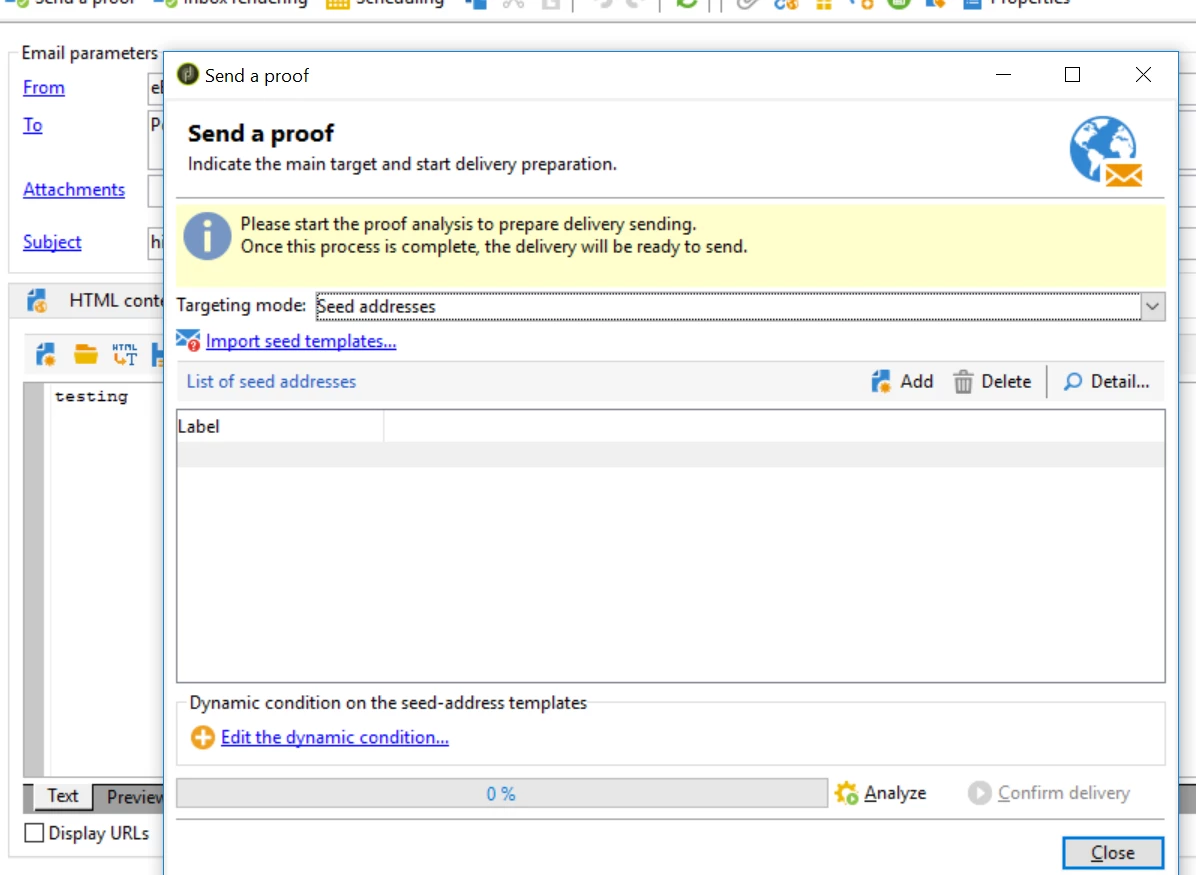Click the Attachments link

pyautogui.click(x=74, y=189)
